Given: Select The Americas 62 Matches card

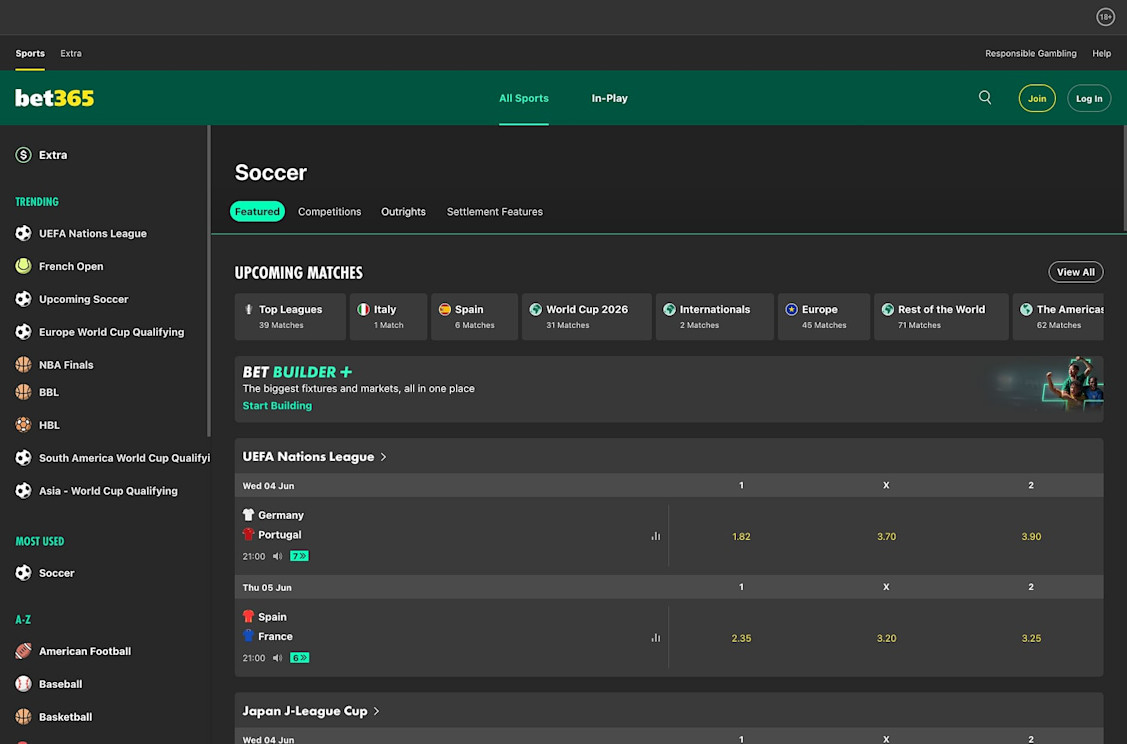Looking at the screenshot, I should click(x=1058, y=316).
